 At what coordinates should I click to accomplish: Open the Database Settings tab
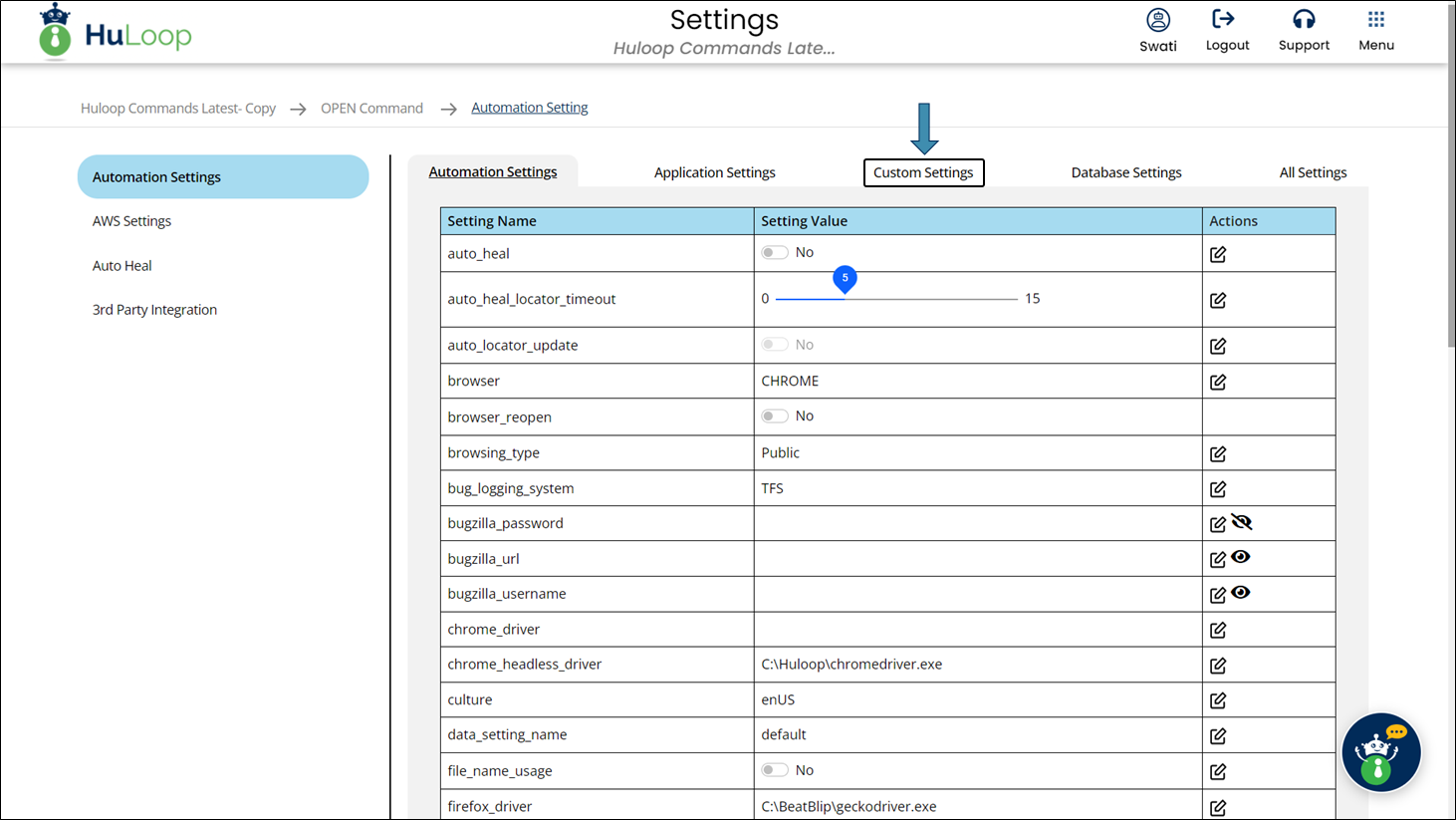point(1126,172)
